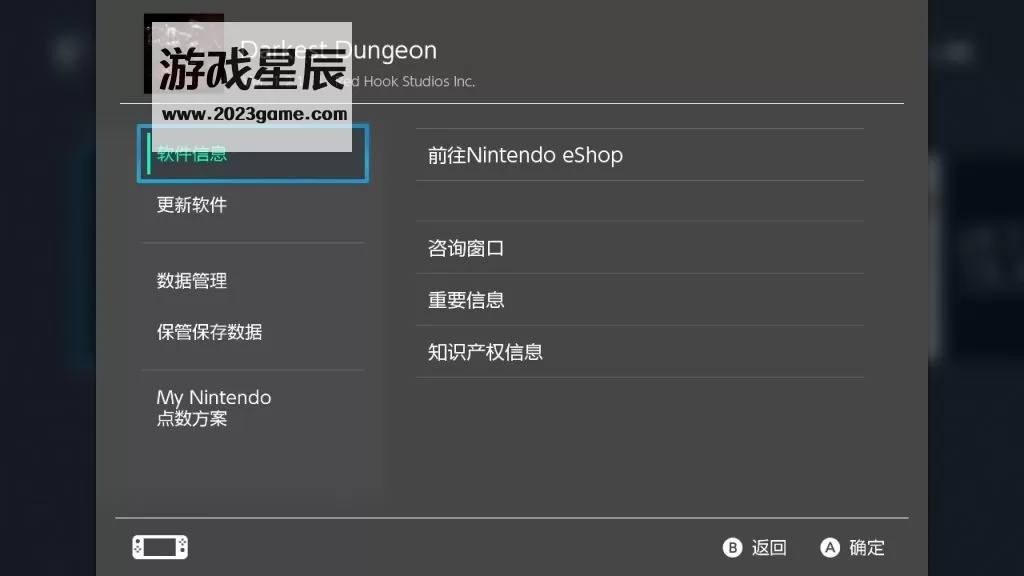The image size is (1024, 576).
Task: Click the Red Hook Studios Inc. publisher text
Action: 412,81
